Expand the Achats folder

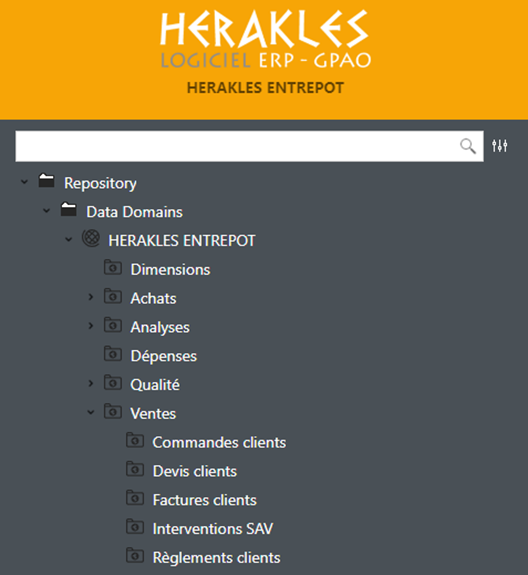coord(91,297)
